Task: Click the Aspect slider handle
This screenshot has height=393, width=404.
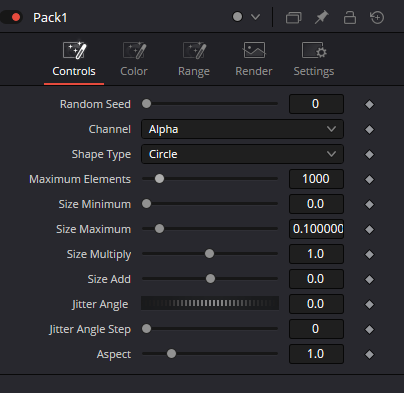Action: coord(171,354)
